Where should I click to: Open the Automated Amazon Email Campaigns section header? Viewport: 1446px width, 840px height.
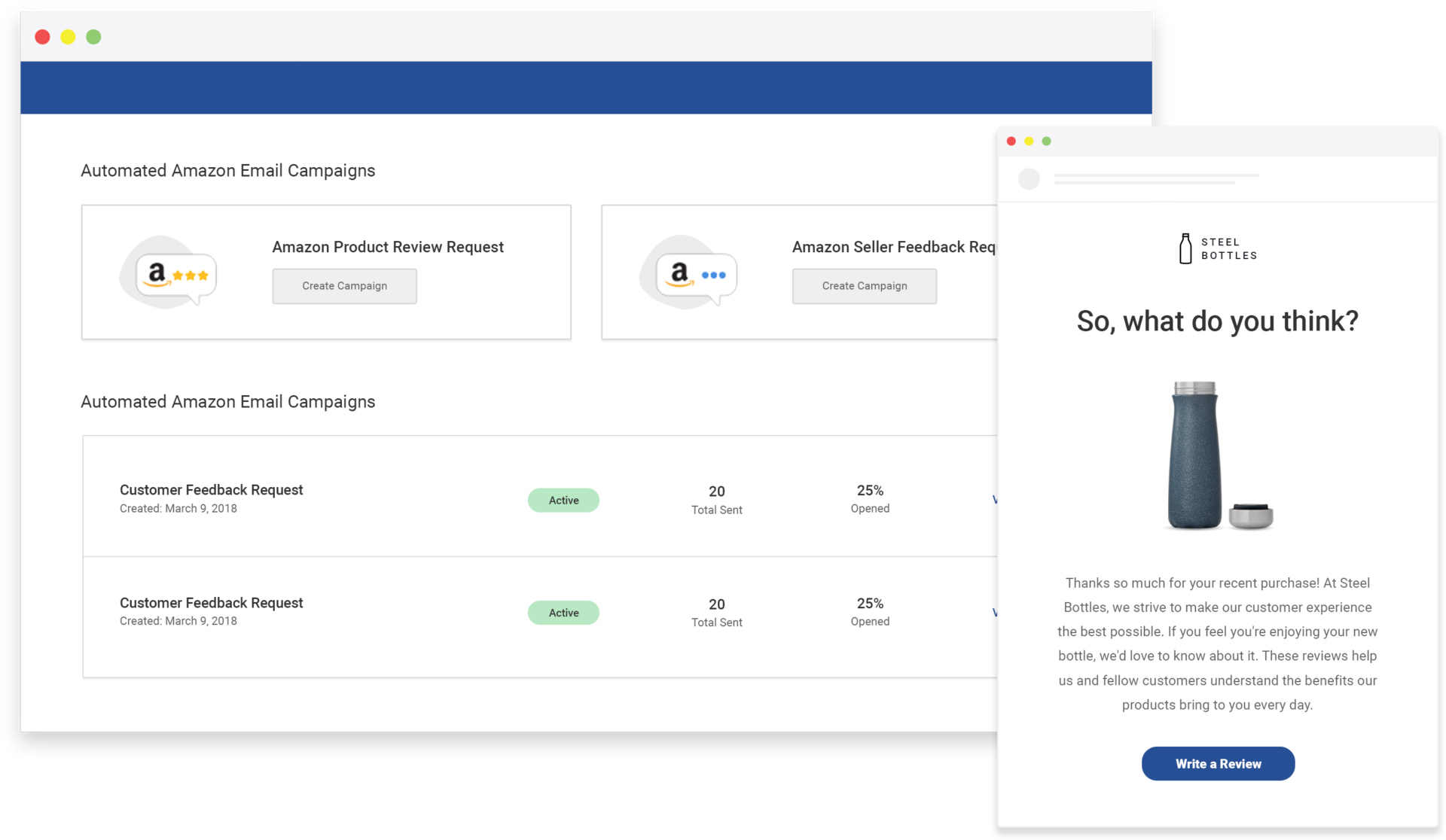pyautogui.click(x=227, y=171)
